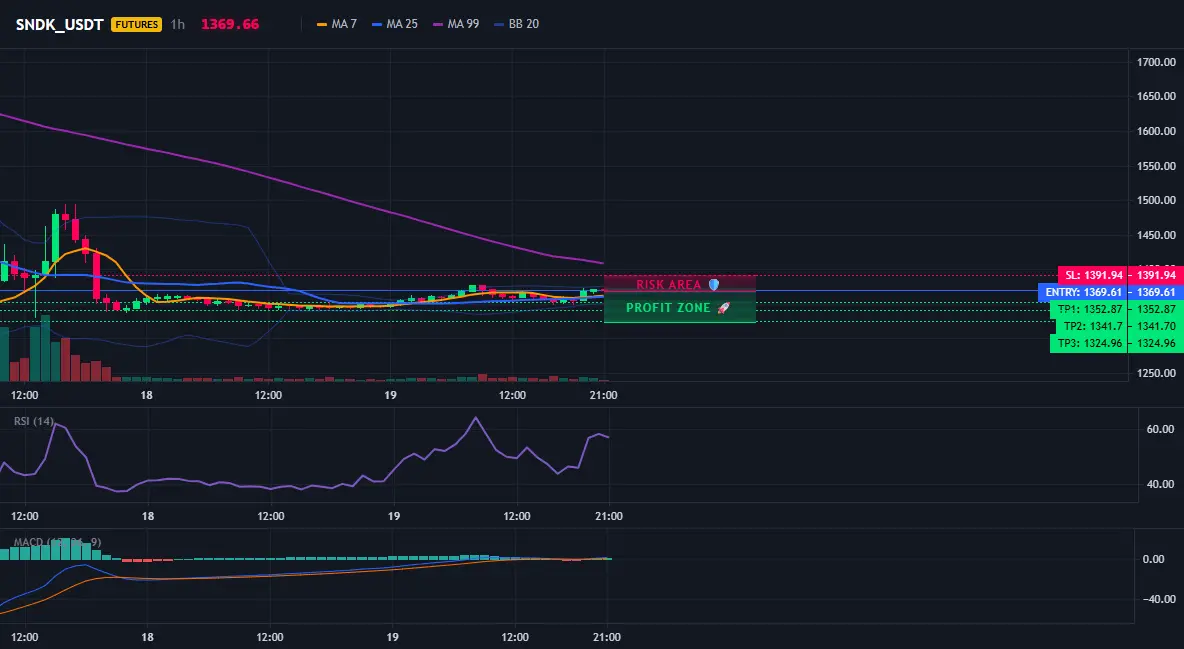Click the SL: 1391.94 price tag
Screen dimensions: 1184x649
[x=1093, y=275]
